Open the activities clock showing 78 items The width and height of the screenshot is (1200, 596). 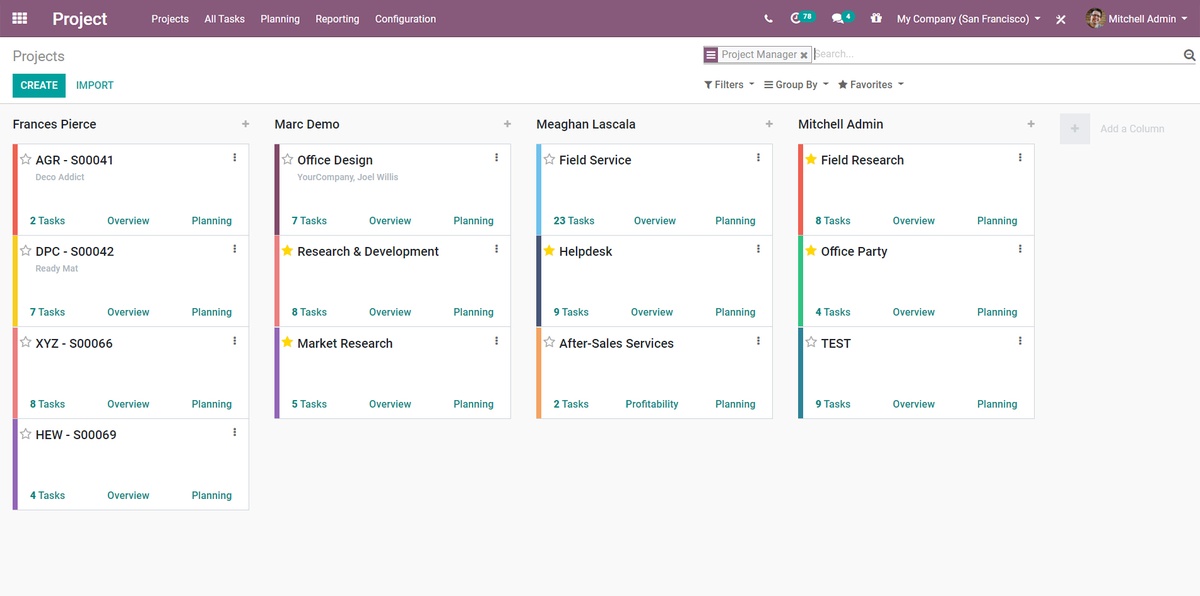(798, 18)
